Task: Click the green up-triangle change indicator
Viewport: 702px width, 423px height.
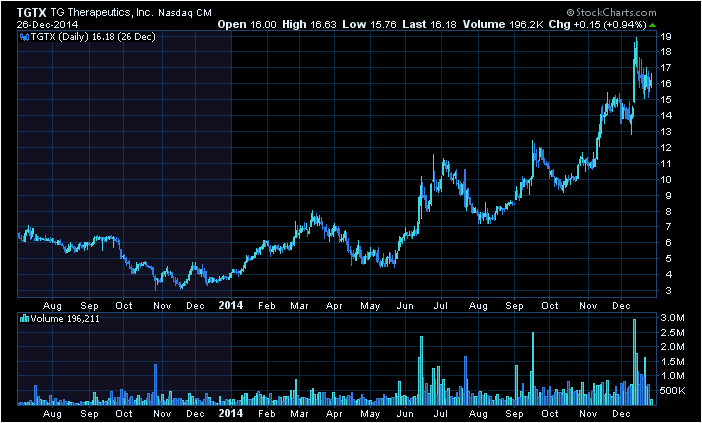Action: pyautogui.click(x=653, y=25)
